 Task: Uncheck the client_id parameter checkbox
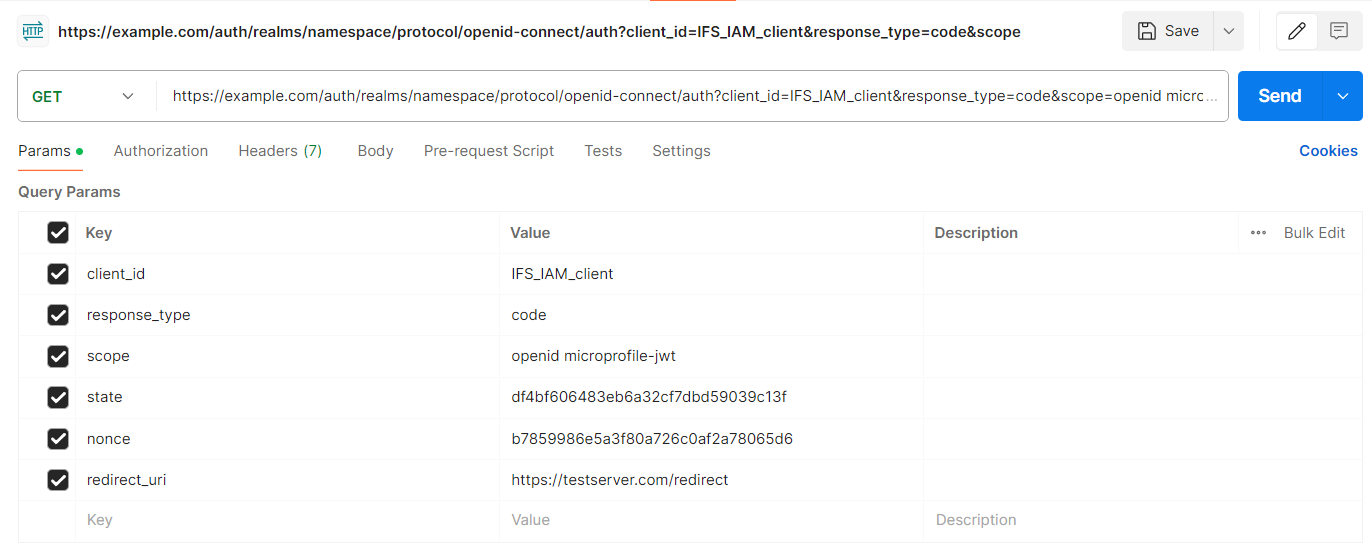(x=58, y=274)
